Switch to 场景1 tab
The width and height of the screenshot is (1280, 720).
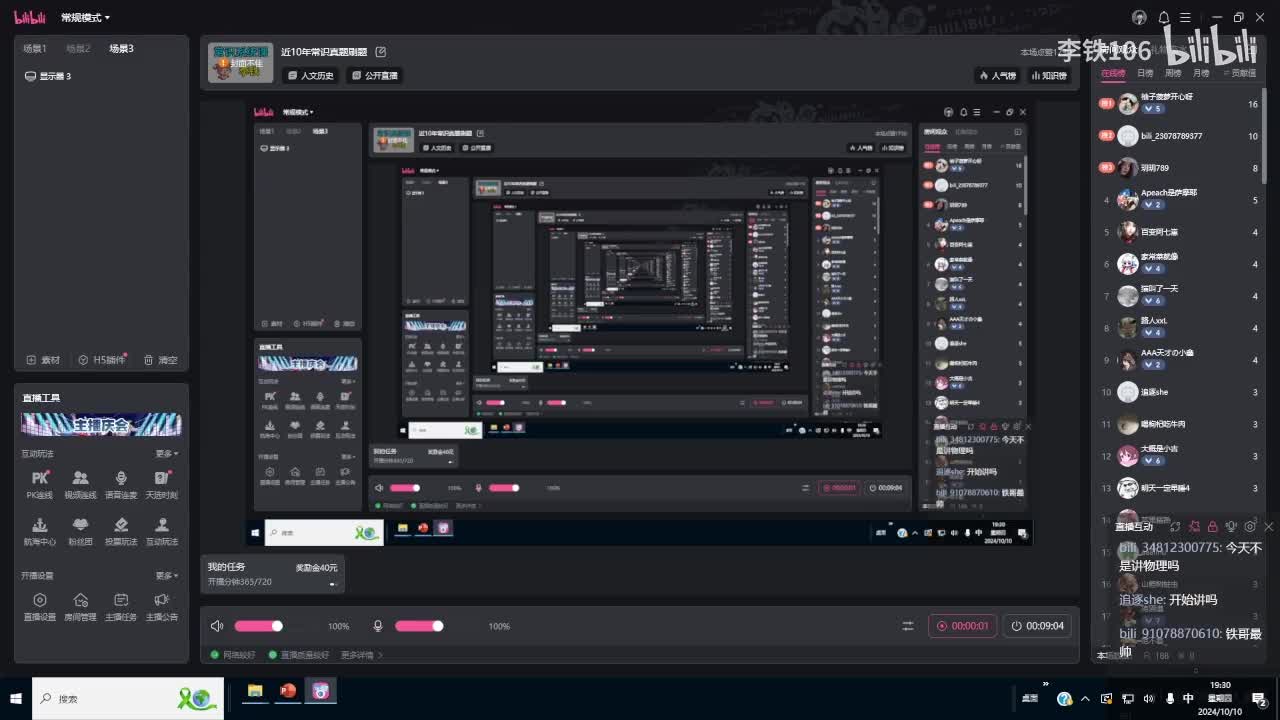tap(35, 48)
